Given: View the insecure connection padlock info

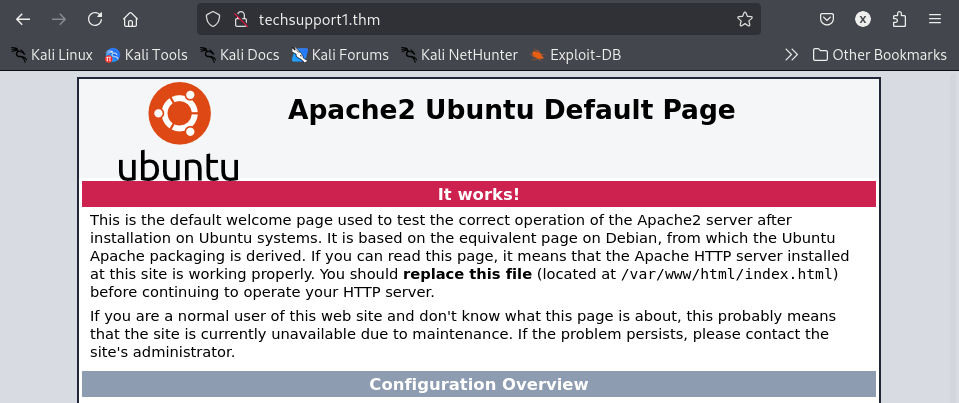Looking at the screenshot, I should coord(241,20).
